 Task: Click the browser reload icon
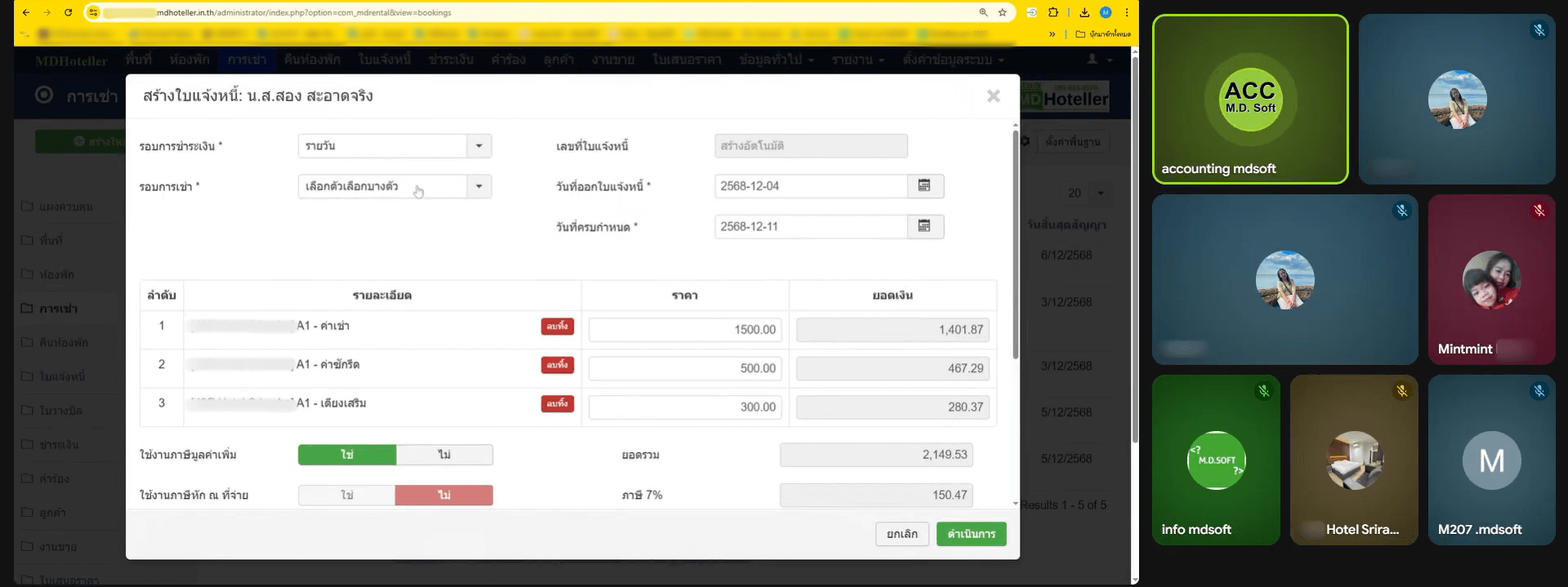click(68, 12)
